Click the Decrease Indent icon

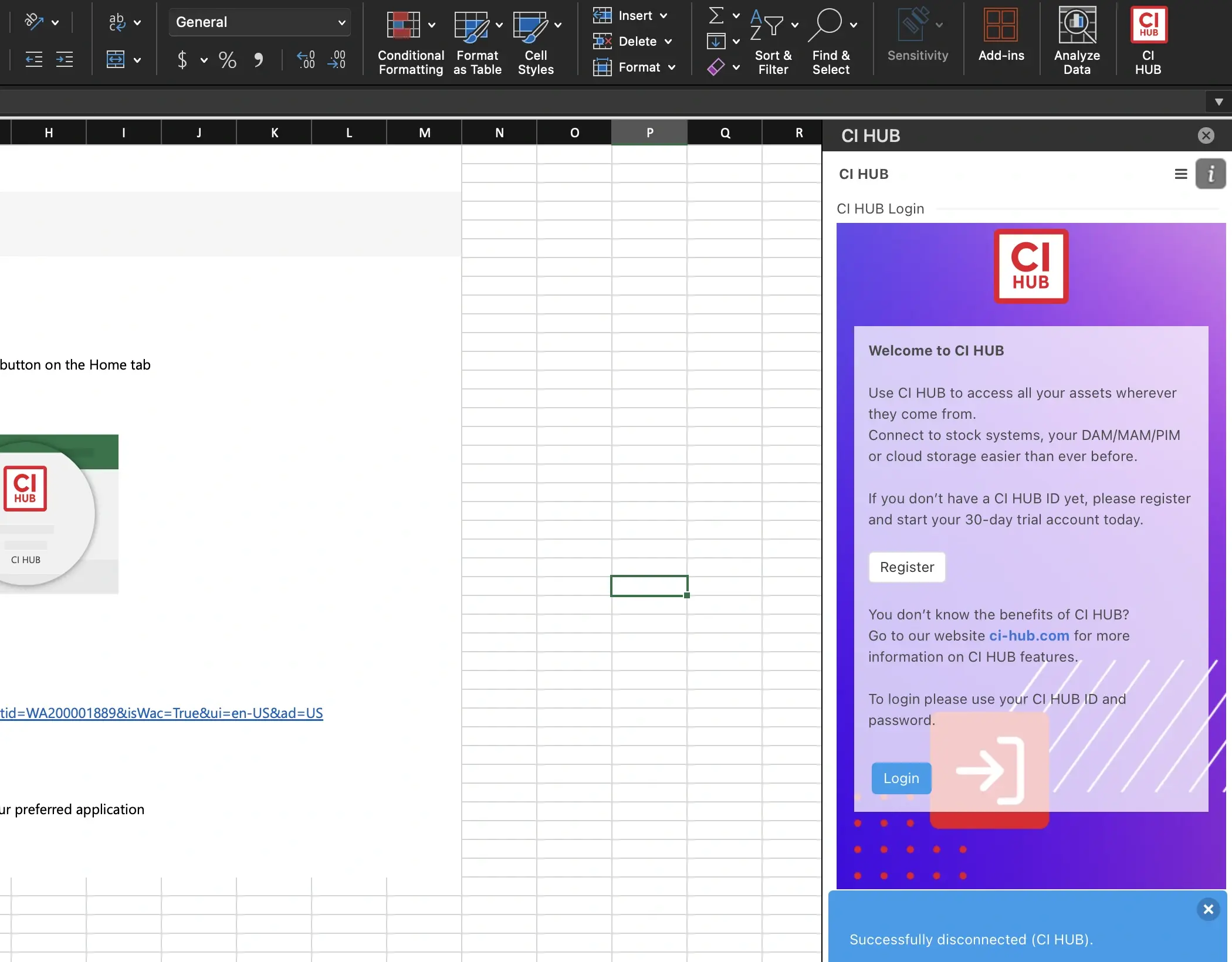pos(34,59)
